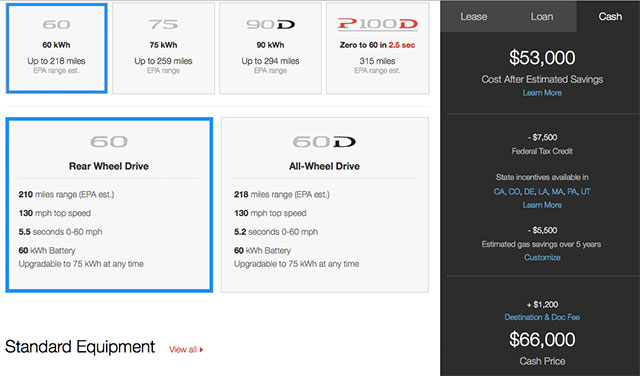The image size is (640, 376).
Task: Click the 60D logo in All-Wheel Drive card
Action: [x=324, y=142]
